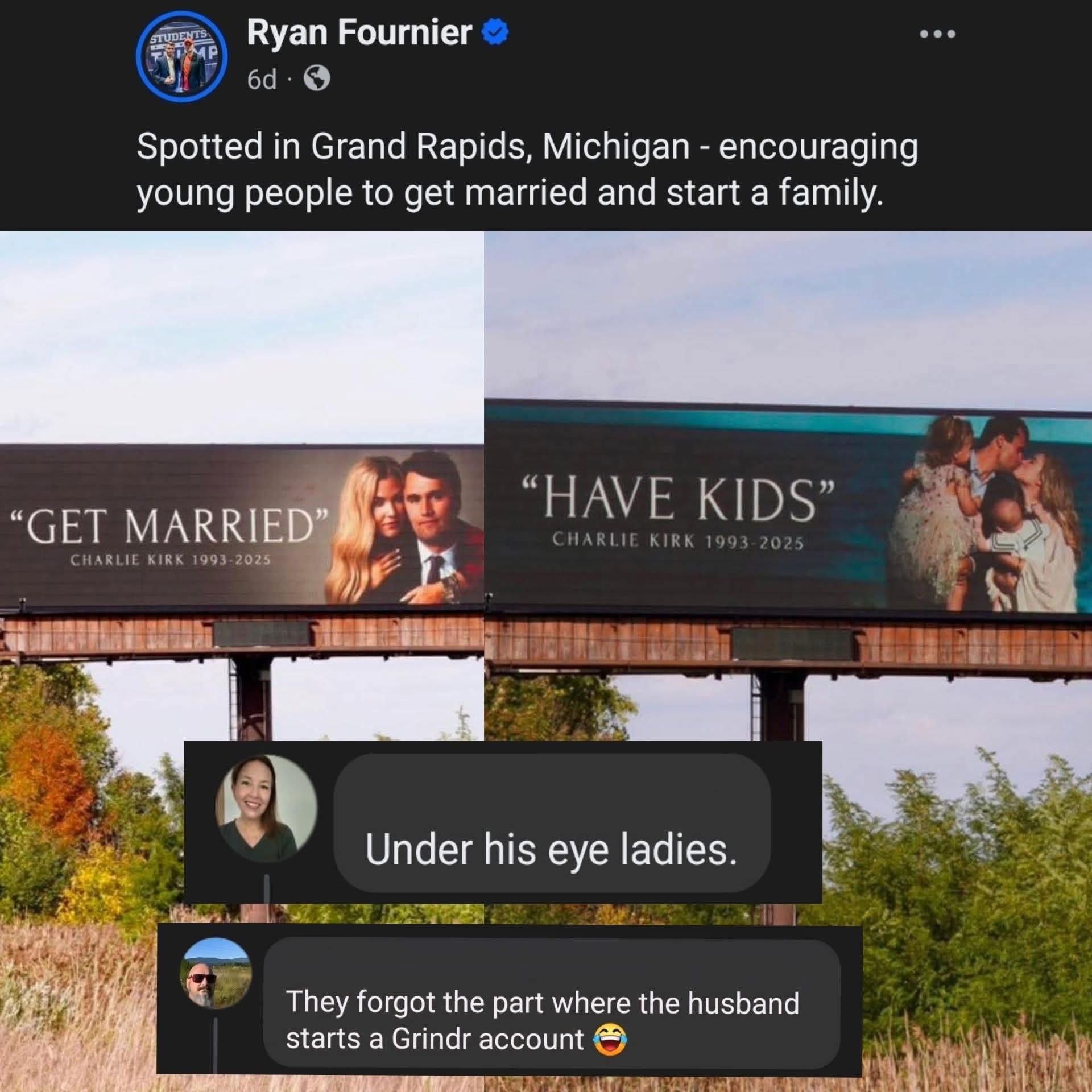Click the "CHARLIE KIRK 1993-2025" text under GET MARRIED
This screenshot has width=1092, height=1092.
(x=170, y=560)
